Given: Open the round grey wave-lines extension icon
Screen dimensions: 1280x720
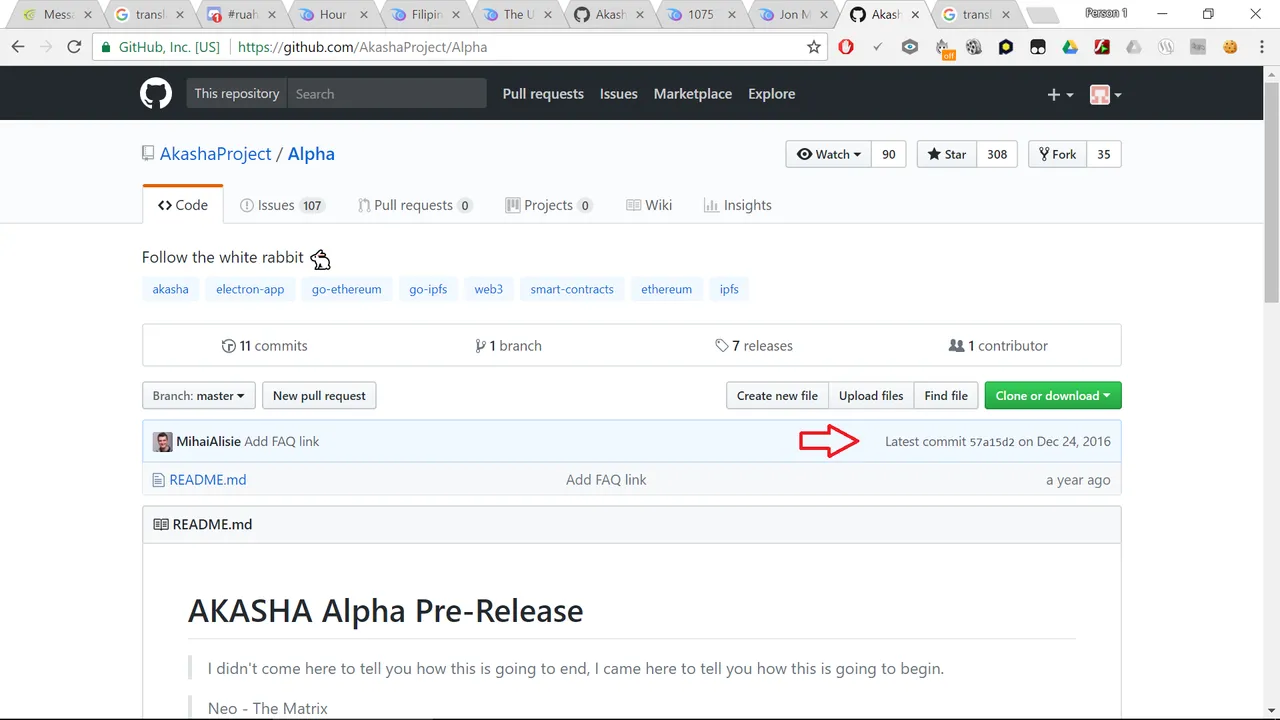Looking at the screenshot, I should [x=1166, y=47].
